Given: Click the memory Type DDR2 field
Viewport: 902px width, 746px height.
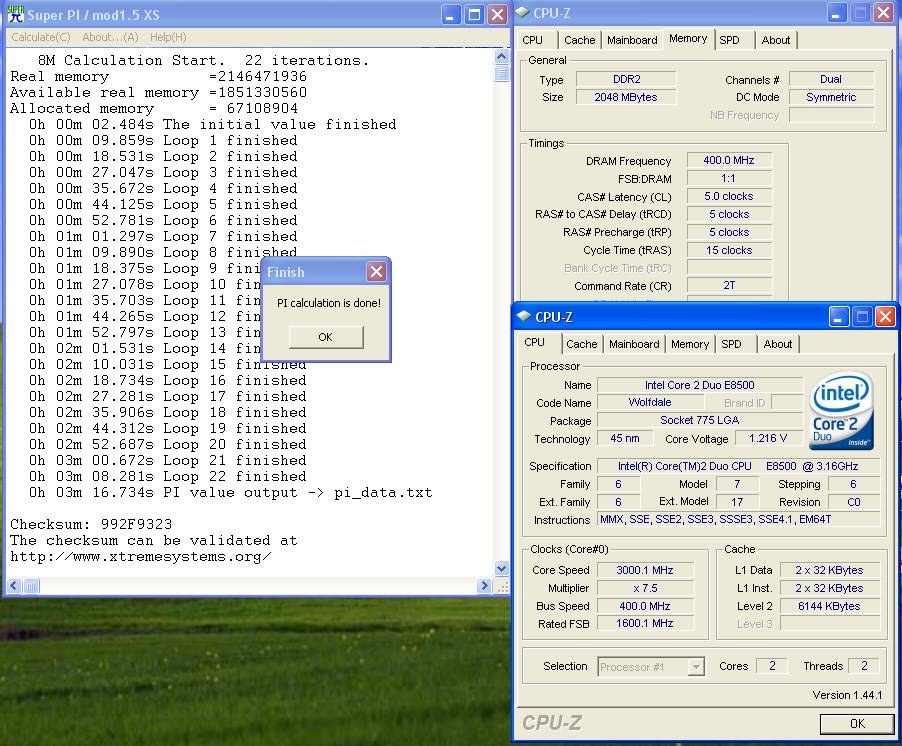Looking at the screenshot, I should click(x=626, y=79).
